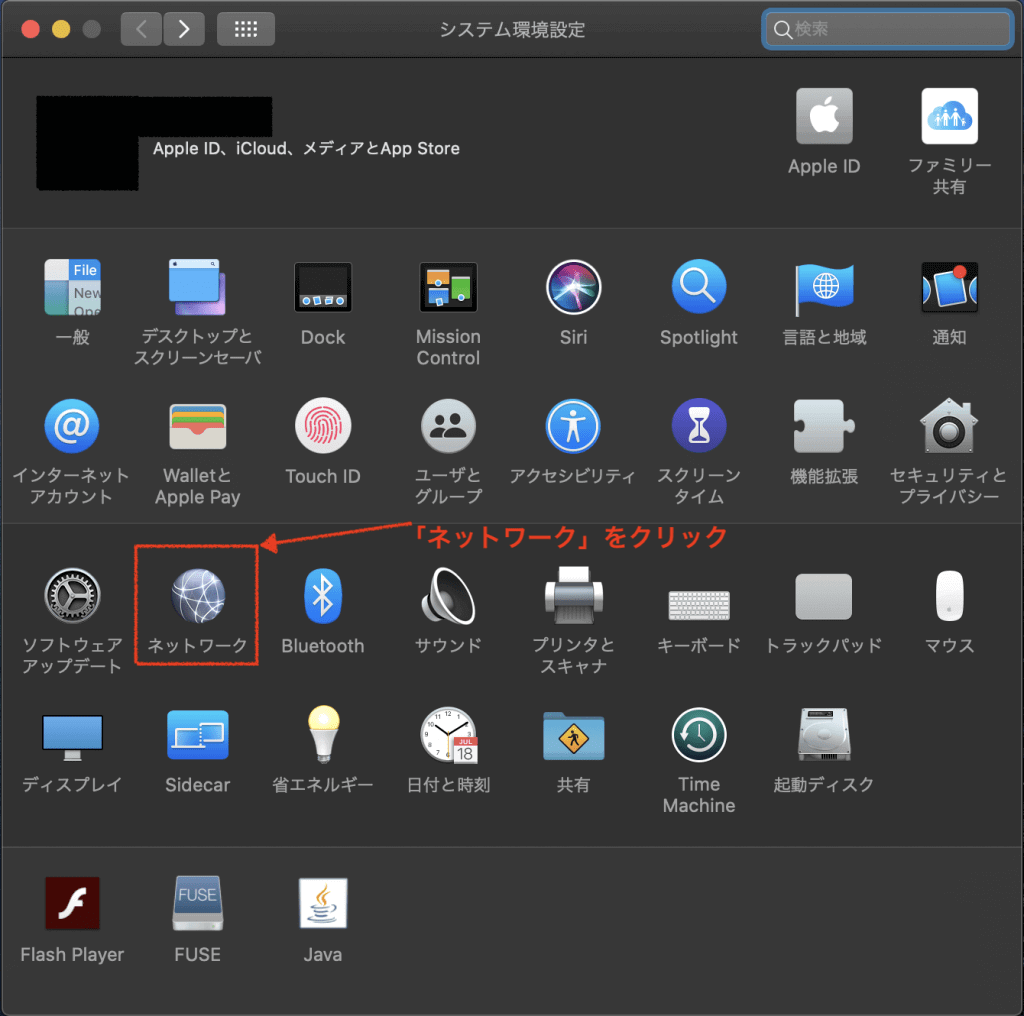The height and width of the screenshot is (1016, 1024).
Task: Open ユーザとグループ preferences
Action: pyautogui.click(x=448, y=426)
